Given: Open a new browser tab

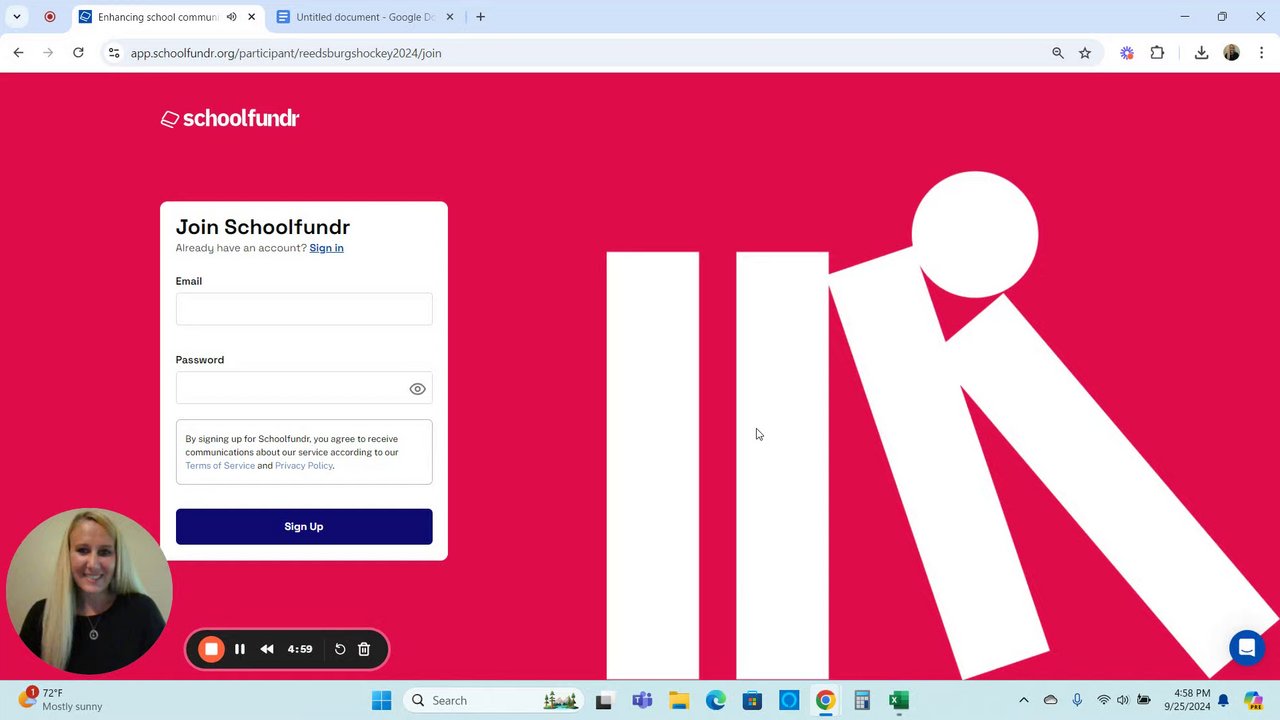Looking at the screenshot, I should [481, 17].
